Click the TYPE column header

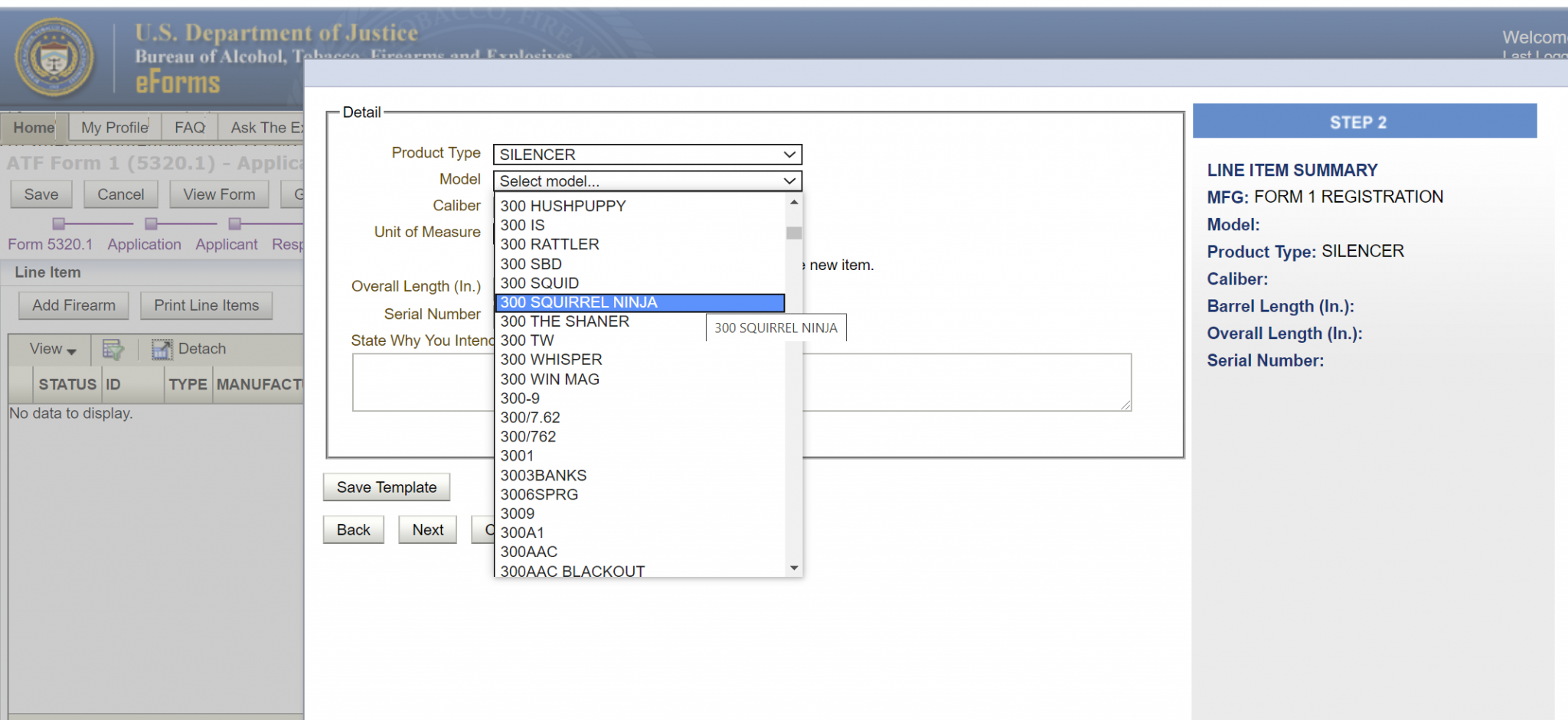point(188,384)
